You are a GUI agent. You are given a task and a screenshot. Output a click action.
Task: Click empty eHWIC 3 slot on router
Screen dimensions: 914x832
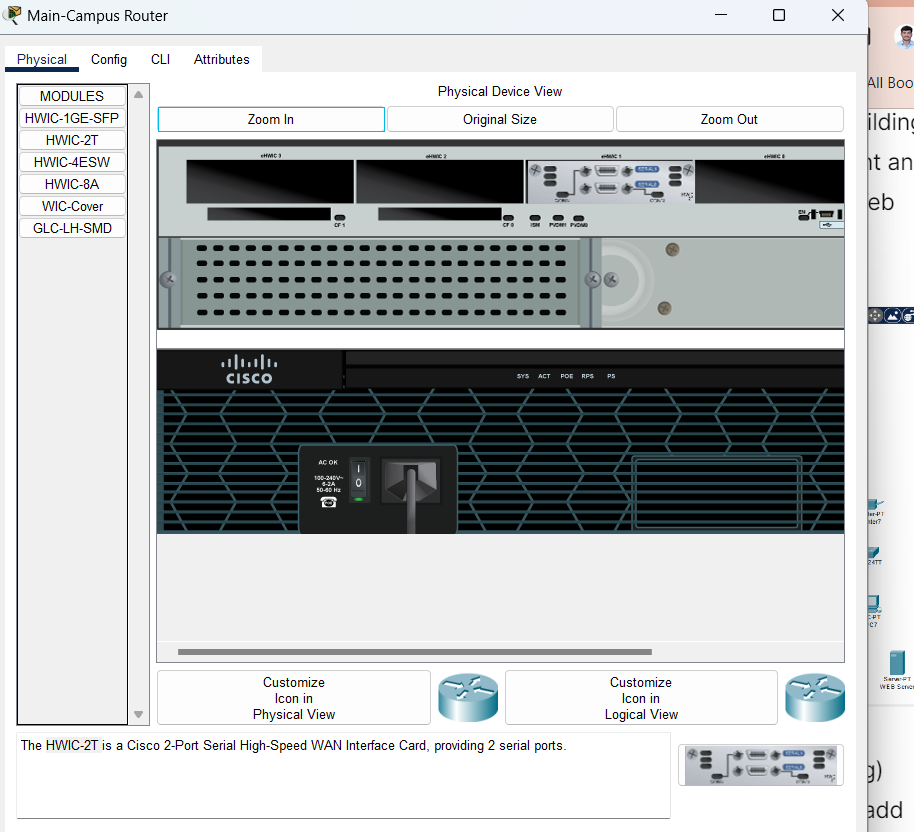pos(270,181)
